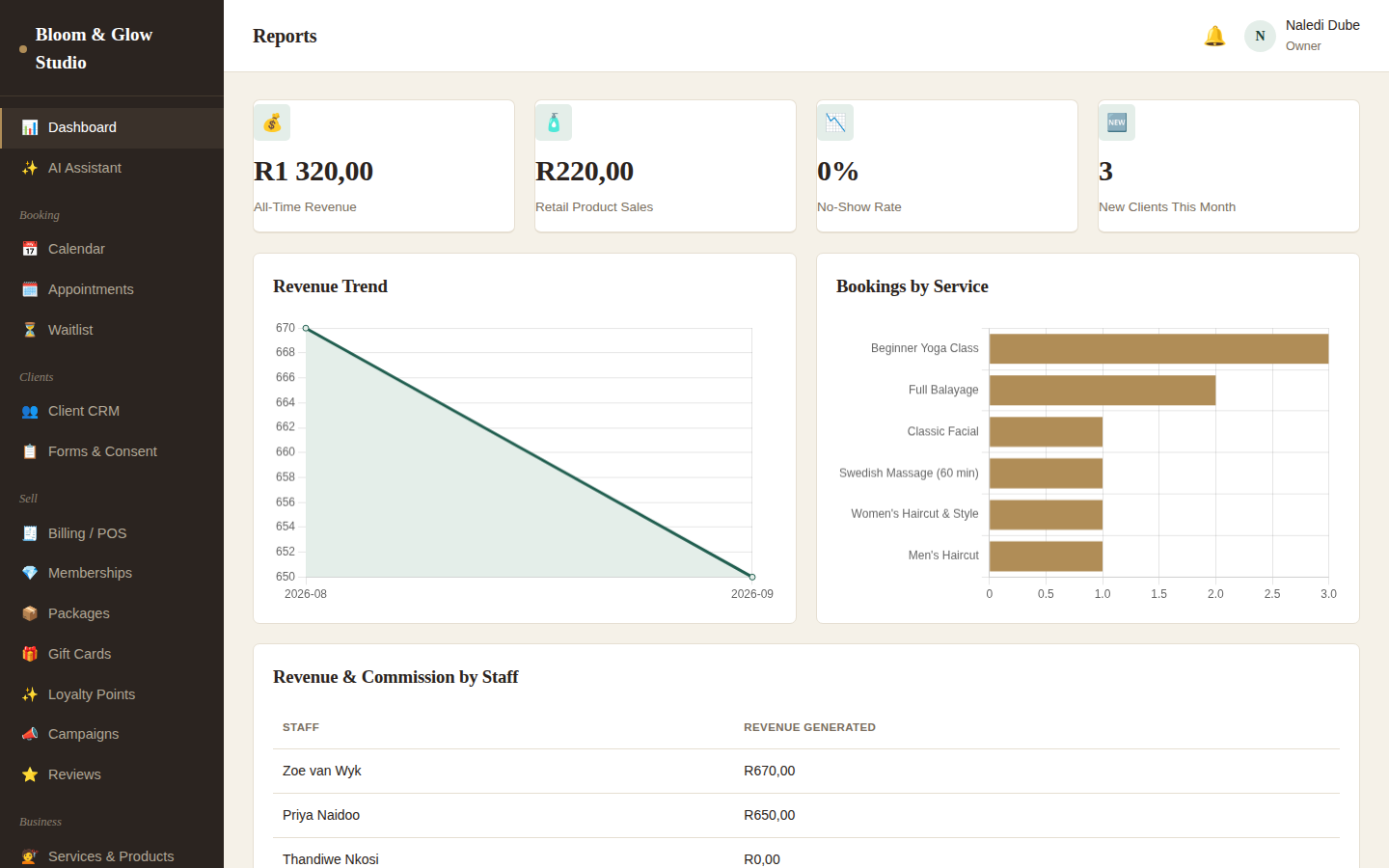Click the Naledi Dube profile name
The height and width of the screenshot is (868, 1389).
pyautogui.click(x=1322, y=25)
